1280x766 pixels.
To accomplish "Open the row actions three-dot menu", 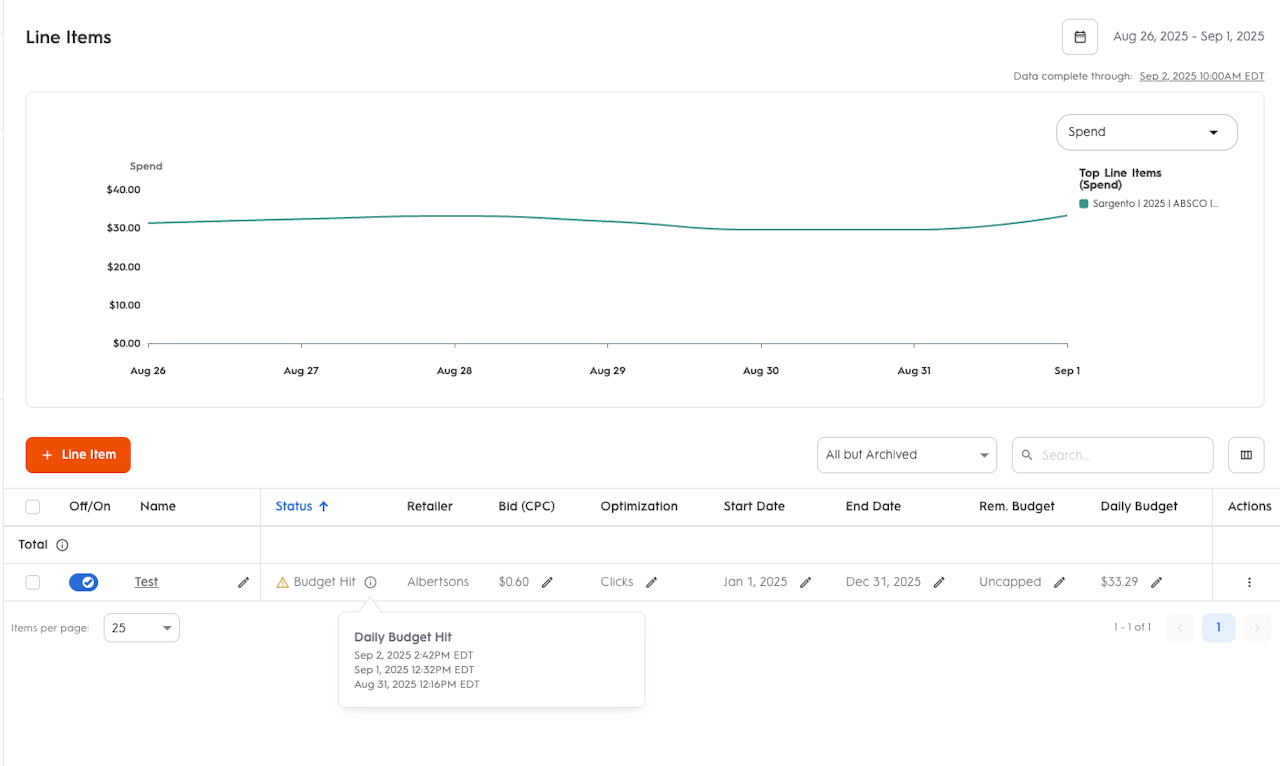I will (x=1249, y=582).
